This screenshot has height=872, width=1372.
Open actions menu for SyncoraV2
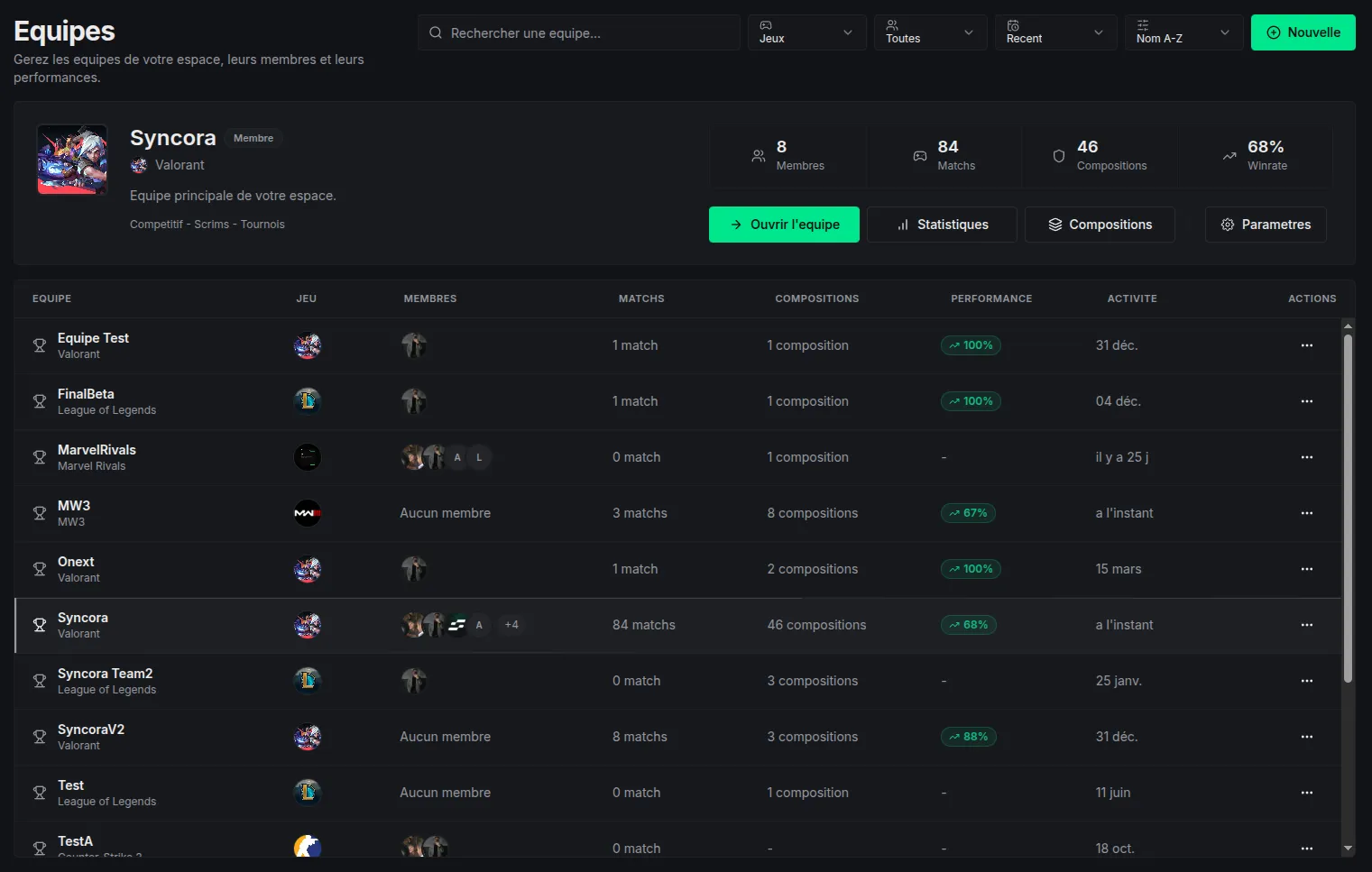coord(1307,737)
